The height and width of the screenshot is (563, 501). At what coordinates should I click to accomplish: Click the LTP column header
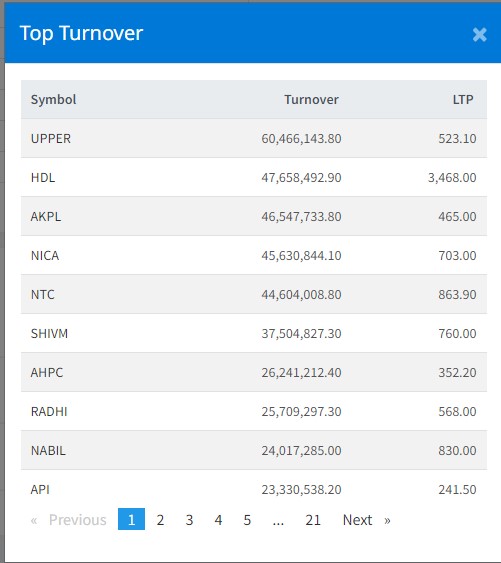click(463, 99)
